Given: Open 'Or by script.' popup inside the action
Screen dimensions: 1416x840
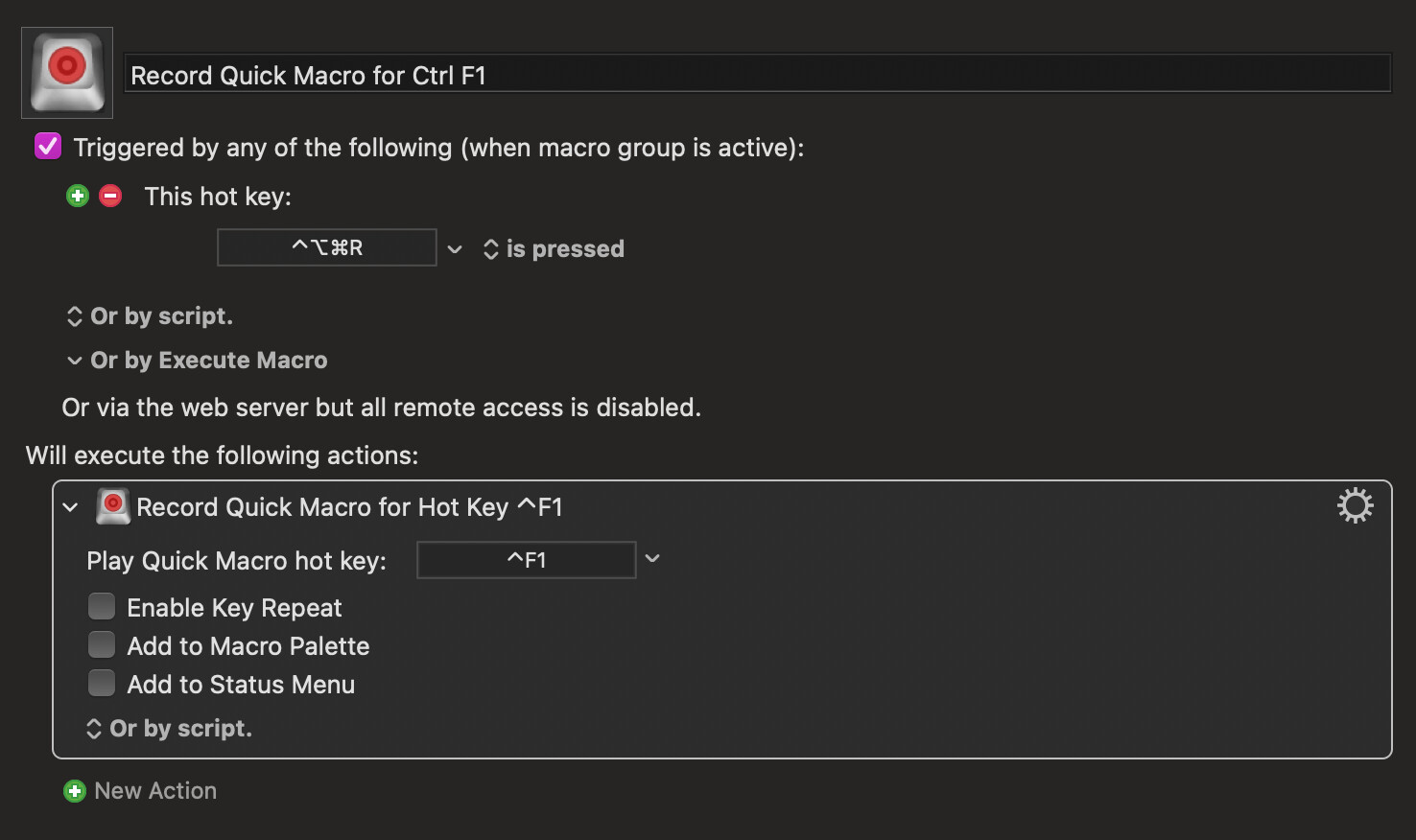Looking at the screenshot, I should [x=169, y=729].
